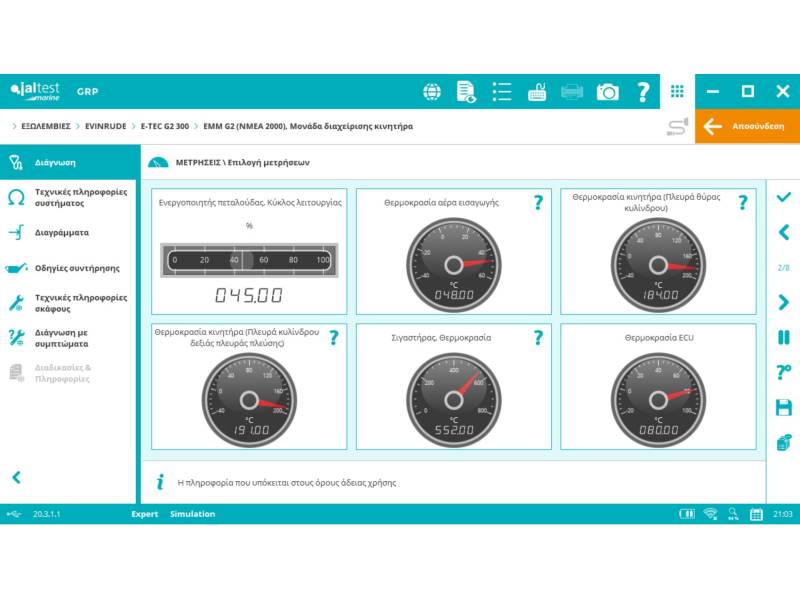This screenshot has width=800, height=600.
Task: Click the save floppy disk icon
Action: 783,408
